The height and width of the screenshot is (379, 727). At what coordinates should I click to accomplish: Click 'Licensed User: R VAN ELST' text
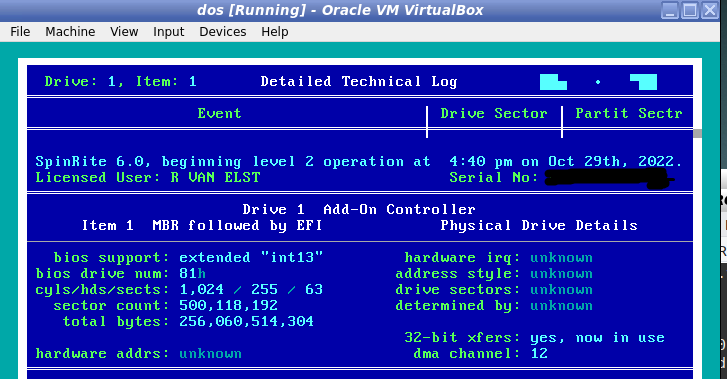[148, 177]
